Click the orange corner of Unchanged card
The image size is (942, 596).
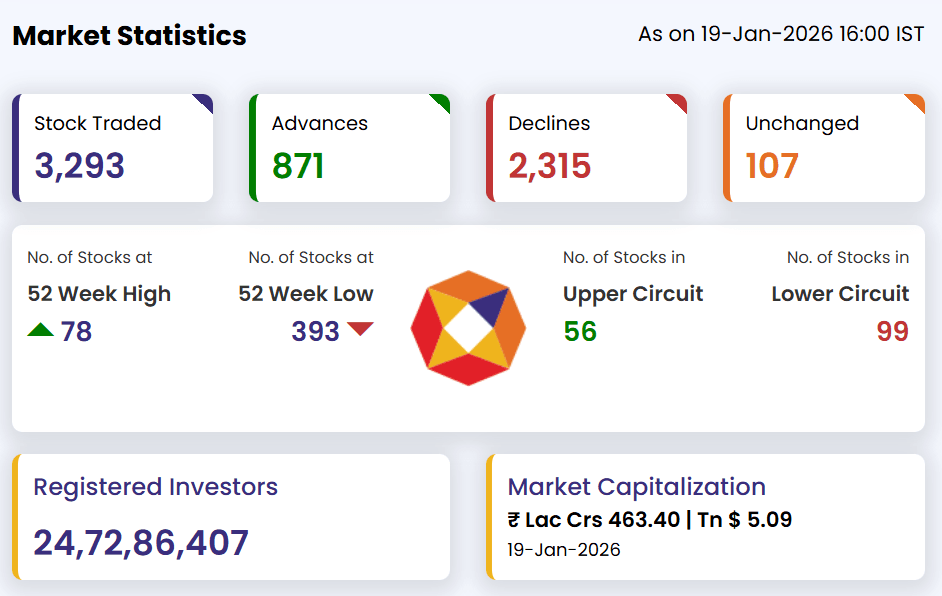click(x=916, y=101)
